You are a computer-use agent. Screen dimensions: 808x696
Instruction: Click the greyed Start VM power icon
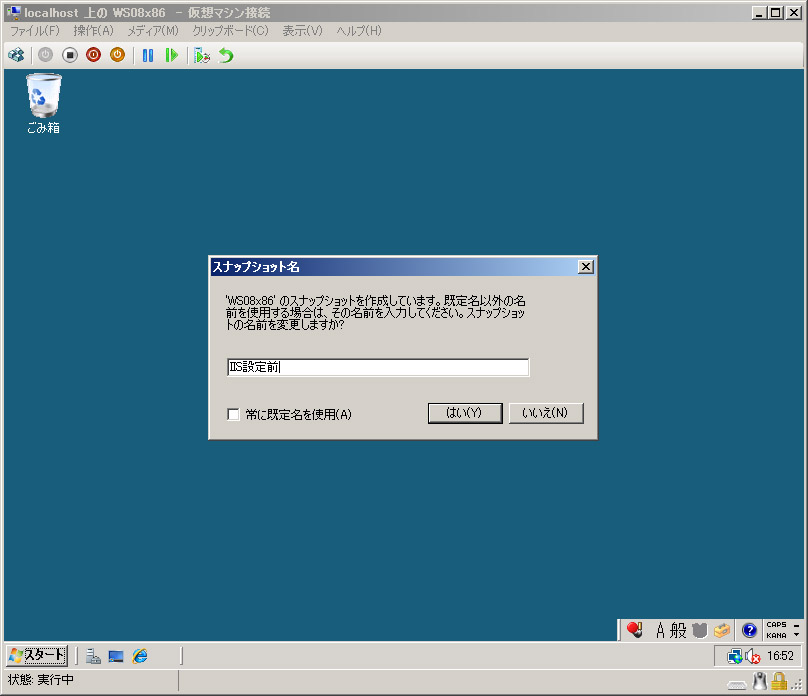point(45,55)
